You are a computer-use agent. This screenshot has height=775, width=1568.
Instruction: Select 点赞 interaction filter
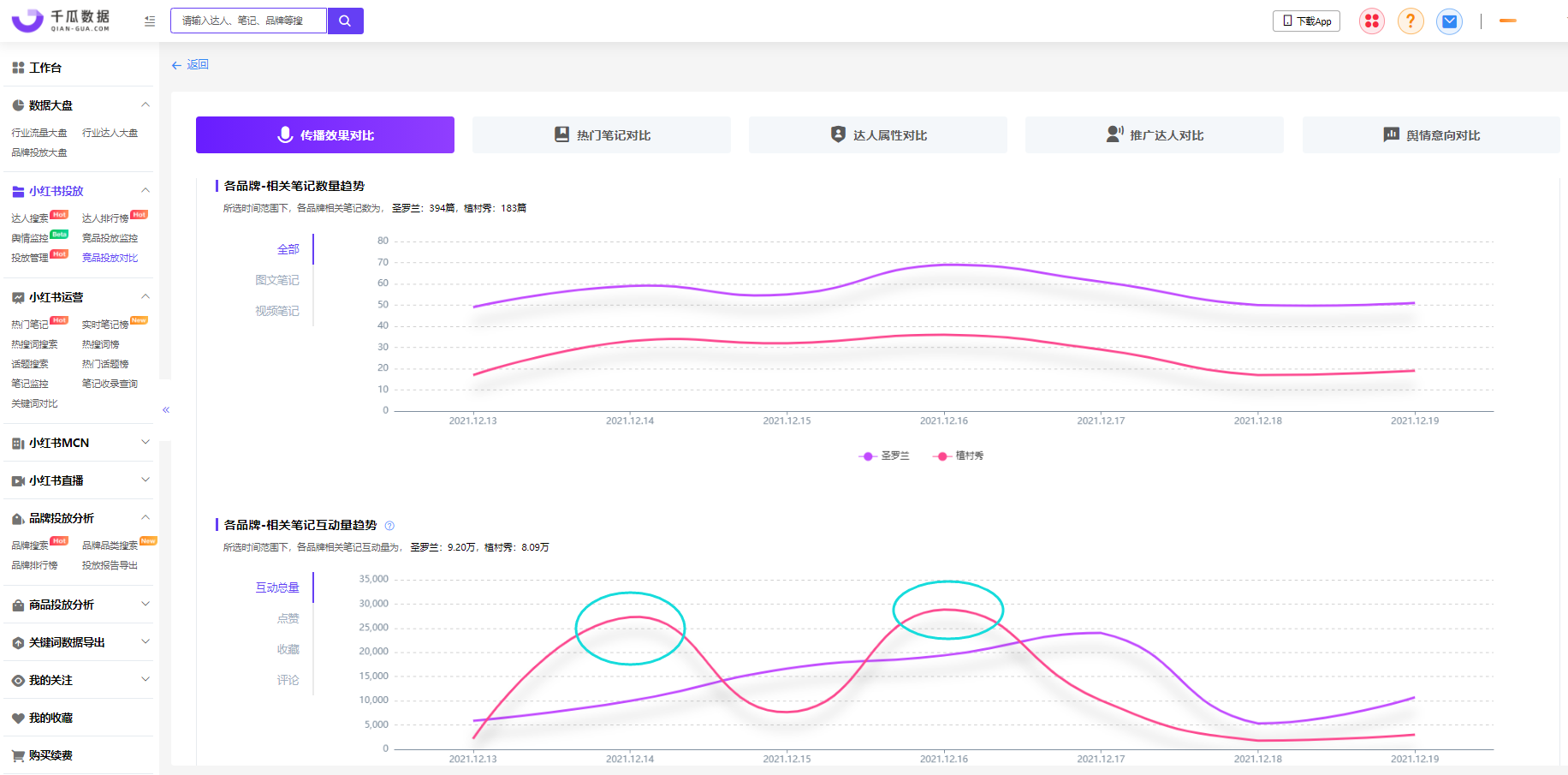click(288, 618)
